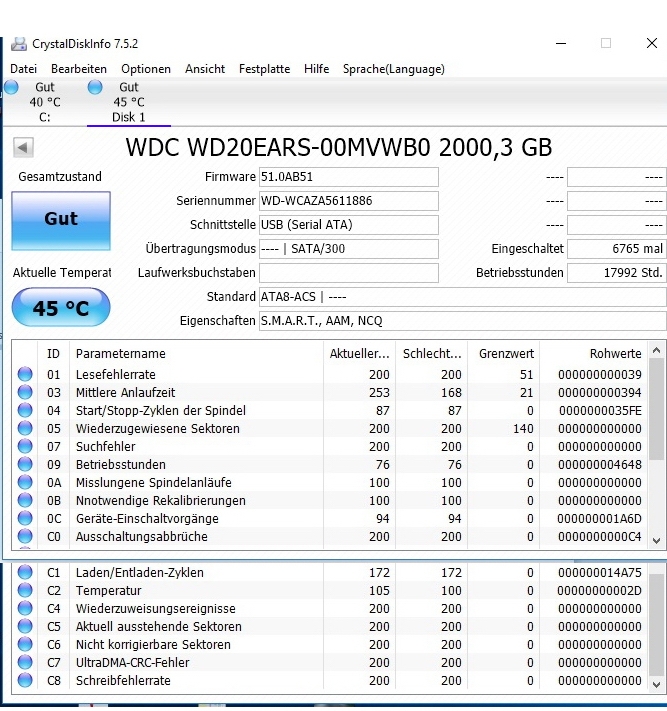Viewport: 667px width, 711px height.
Task: Click the Gut health status button
Action: 61,221
